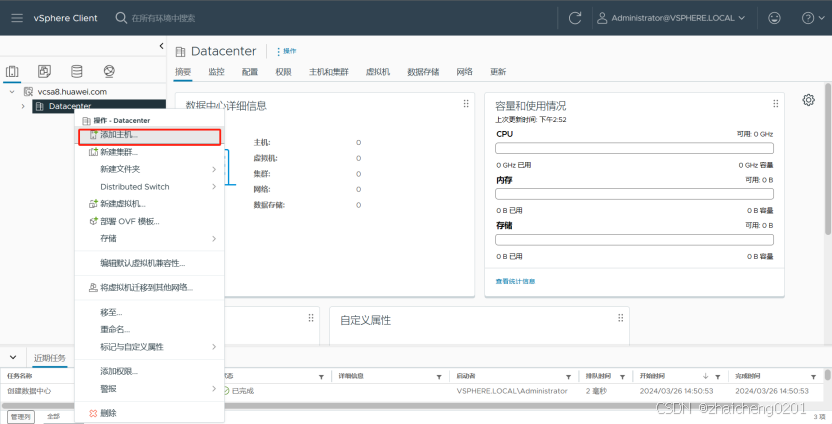
Task: Grab the 数据中心详细信息 card drag handle
Action: (466, 104)
